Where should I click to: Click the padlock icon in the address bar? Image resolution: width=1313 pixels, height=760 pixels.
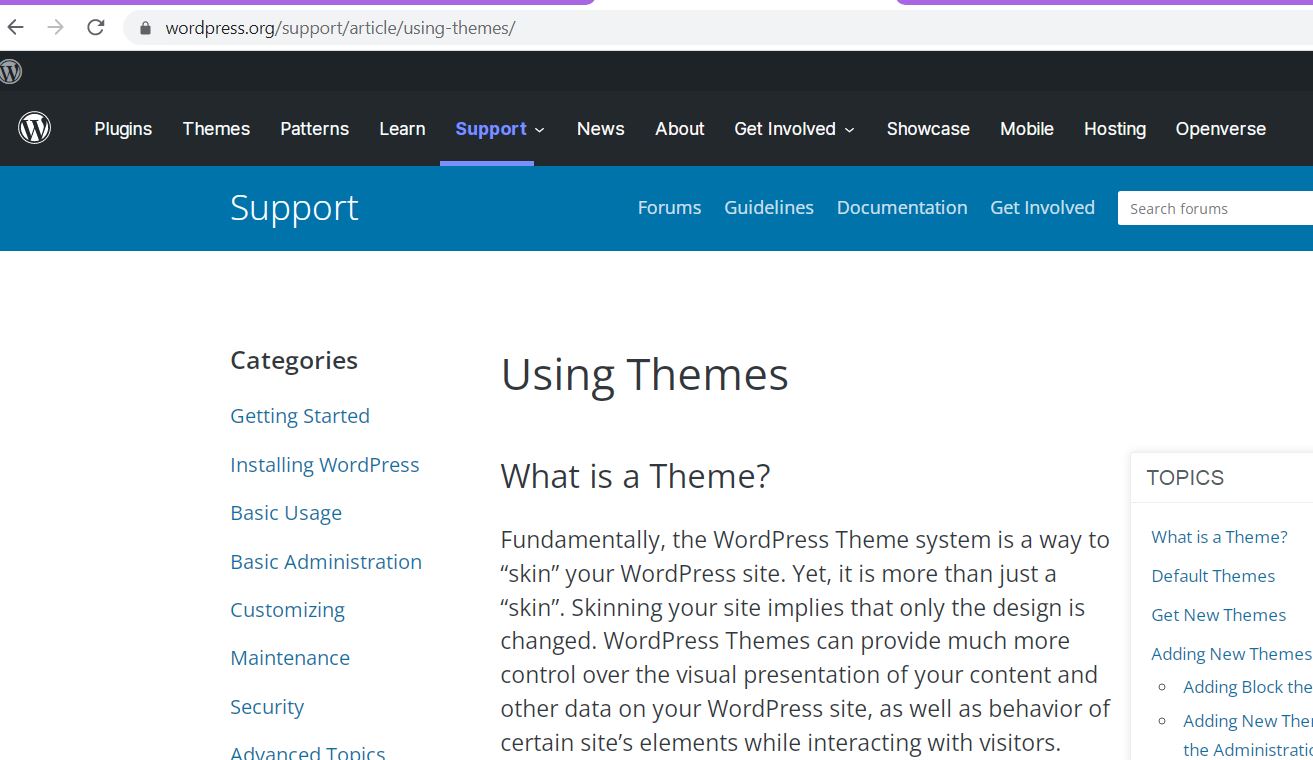(144, 28)
